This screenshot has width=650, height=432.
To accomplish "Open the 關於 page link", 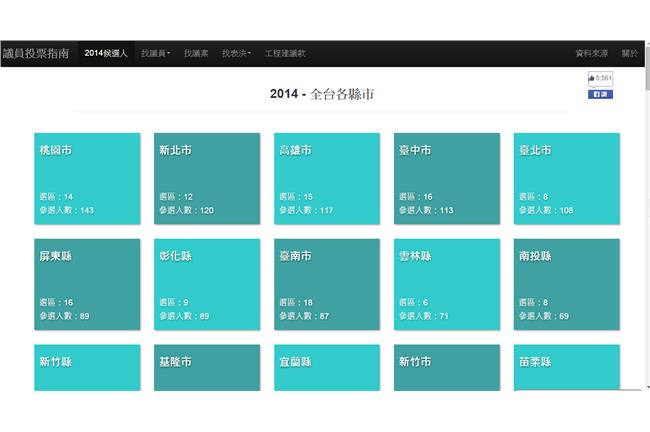I will [x=630, y=53].
